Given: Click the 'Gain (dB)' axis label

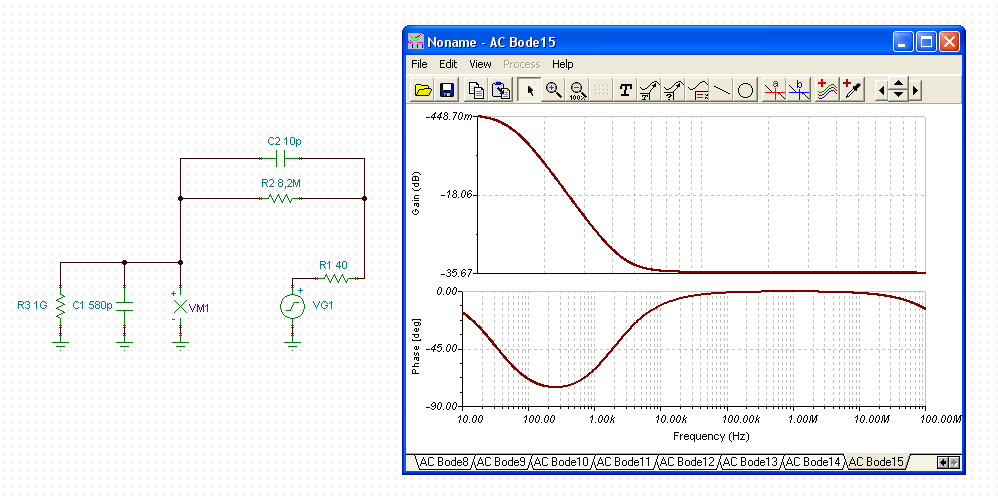Looking at the screenshot, I should coord(417,194).
